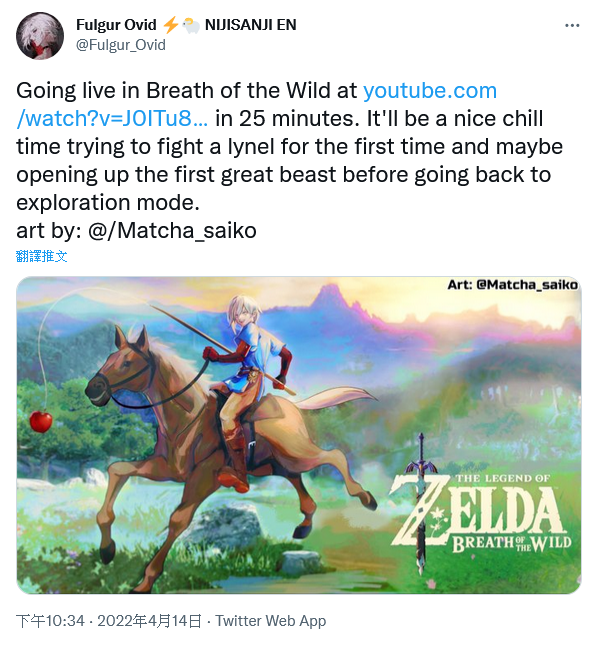Open the three-dot more options menu
Screen dimensions: 598x647
tap(572, 26)
